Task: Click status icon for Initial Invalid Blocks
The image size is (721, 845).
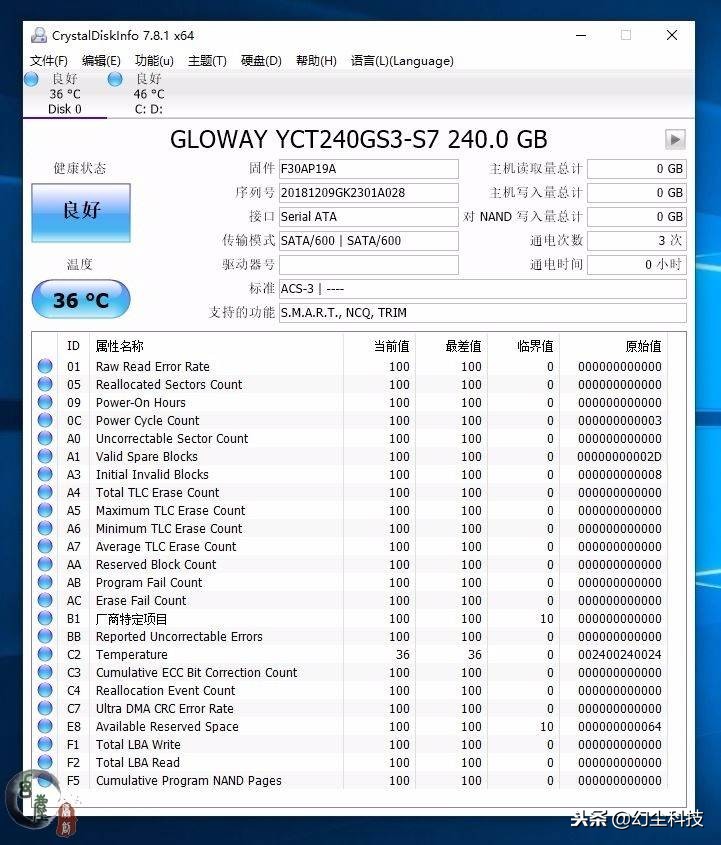Action: pyautogui.click(x=45, y=474)
